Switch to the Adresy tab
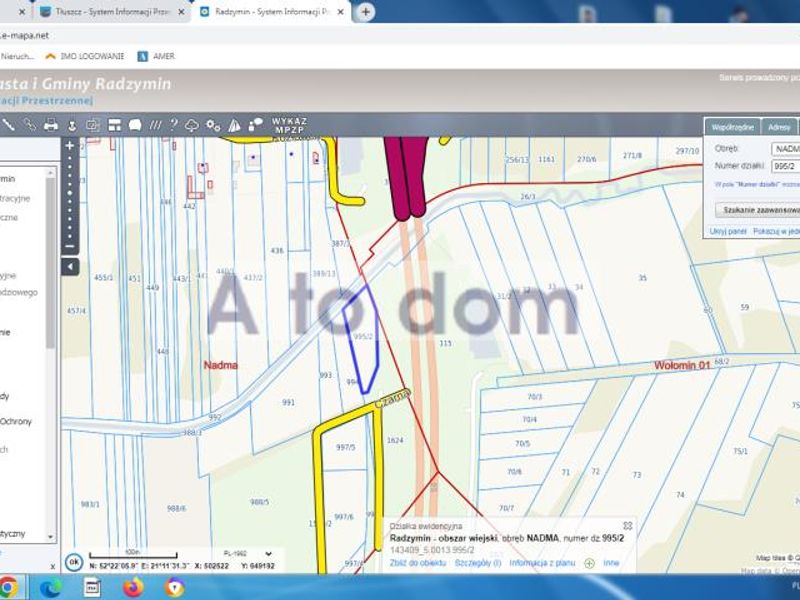Screen dimensions: 800x600 point(779,127)
